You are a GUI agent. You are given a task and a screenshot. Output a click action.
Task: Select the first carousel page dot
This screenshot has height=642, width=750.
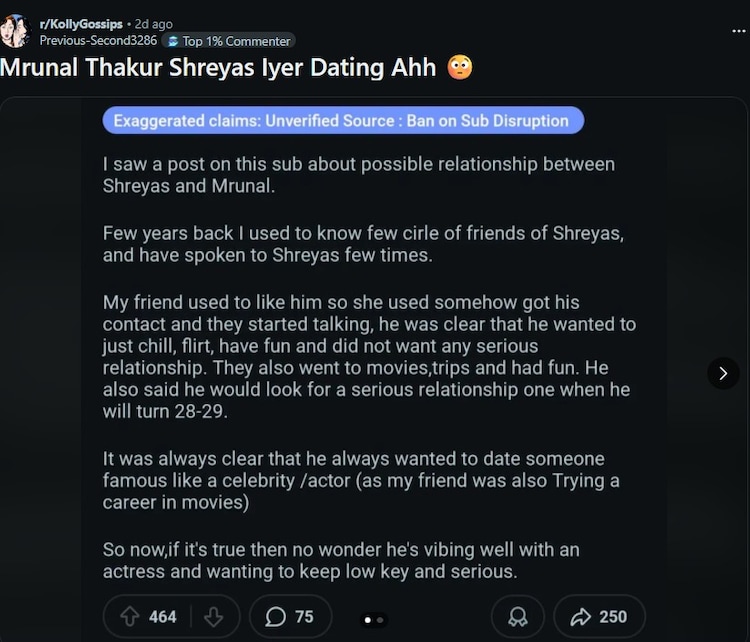pos(368,620)
